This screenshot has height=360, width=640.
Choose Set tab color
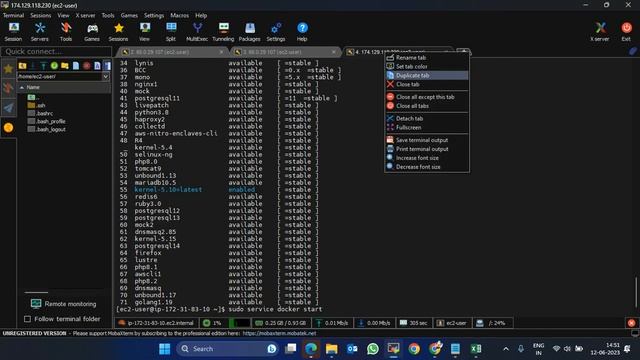tap(427, 67)
